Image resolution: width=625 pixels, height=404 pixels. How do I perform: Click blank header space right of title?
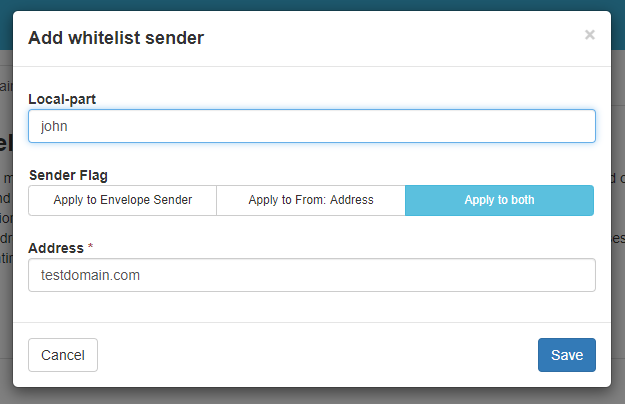pos(400,38)
